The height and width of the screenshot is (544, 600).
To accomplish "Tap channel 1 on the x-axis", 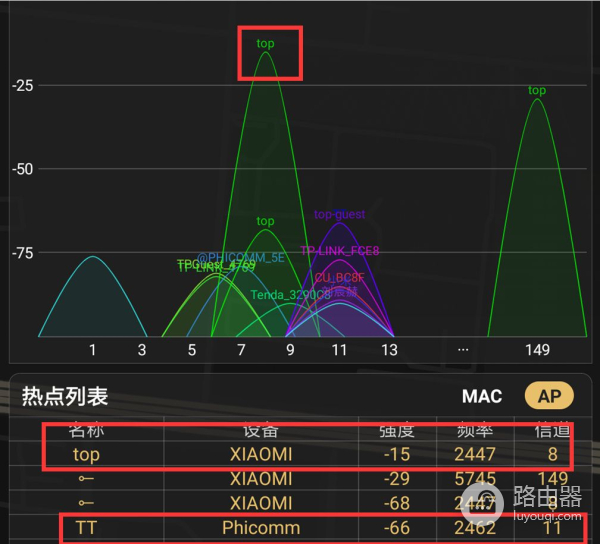I will [x=93, y=350].
